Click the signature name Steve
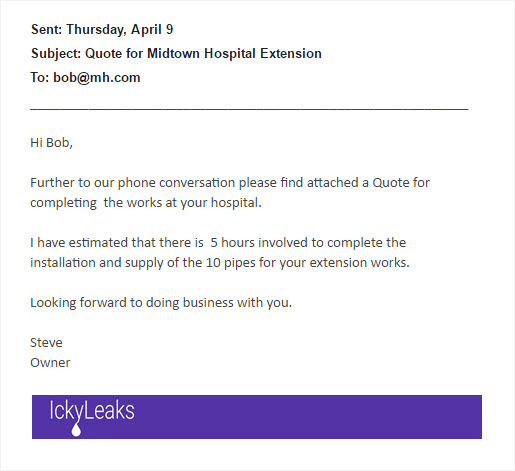This screenshot has height=471, width=515. pyautogui.click(x=46, y=343)
